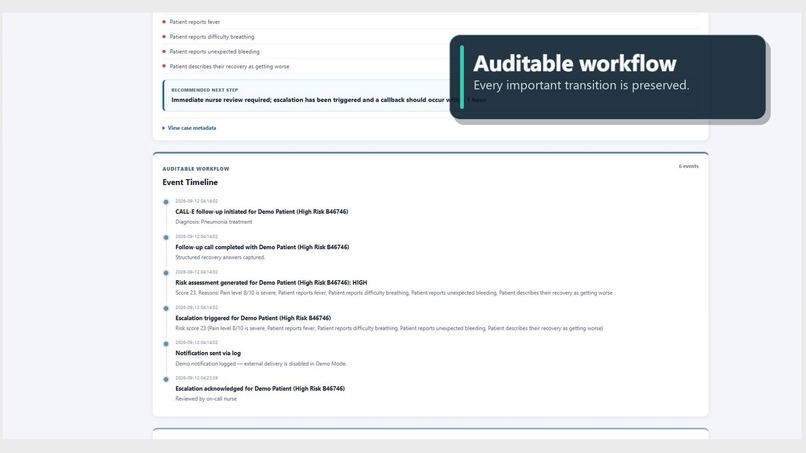Click timeline dot for Escalation triggered
The width and height of the screenshot is (806, 453).
coord(166,309)
